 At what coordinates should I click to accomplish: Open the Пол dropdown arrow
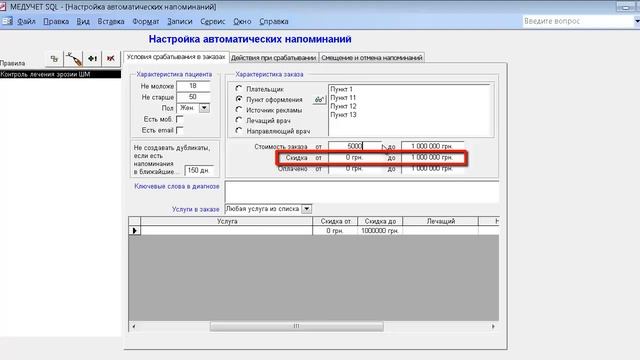coord(204,108)
